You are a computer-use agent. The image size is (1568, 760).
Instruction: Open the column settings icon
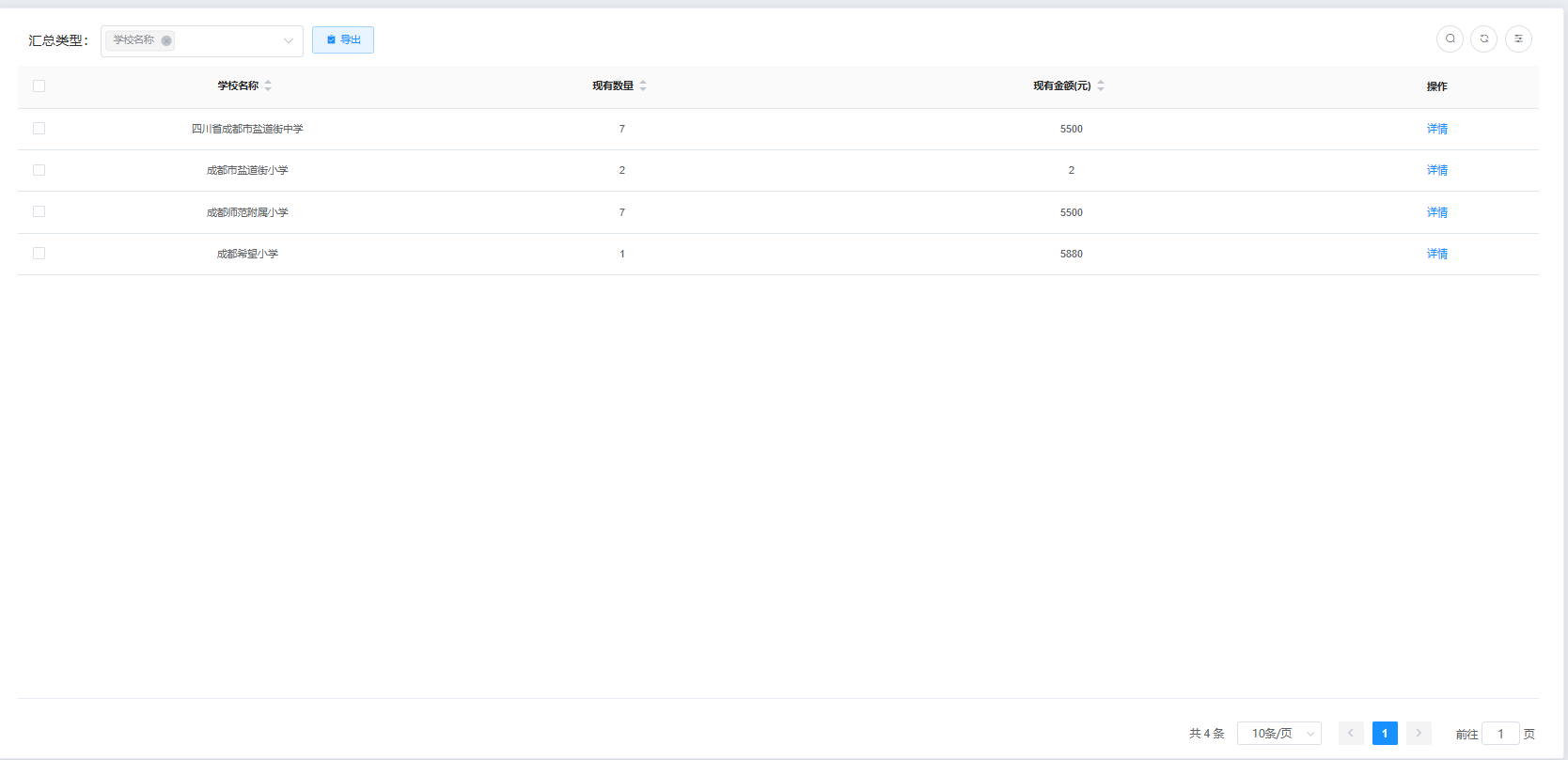[1518, 39]
